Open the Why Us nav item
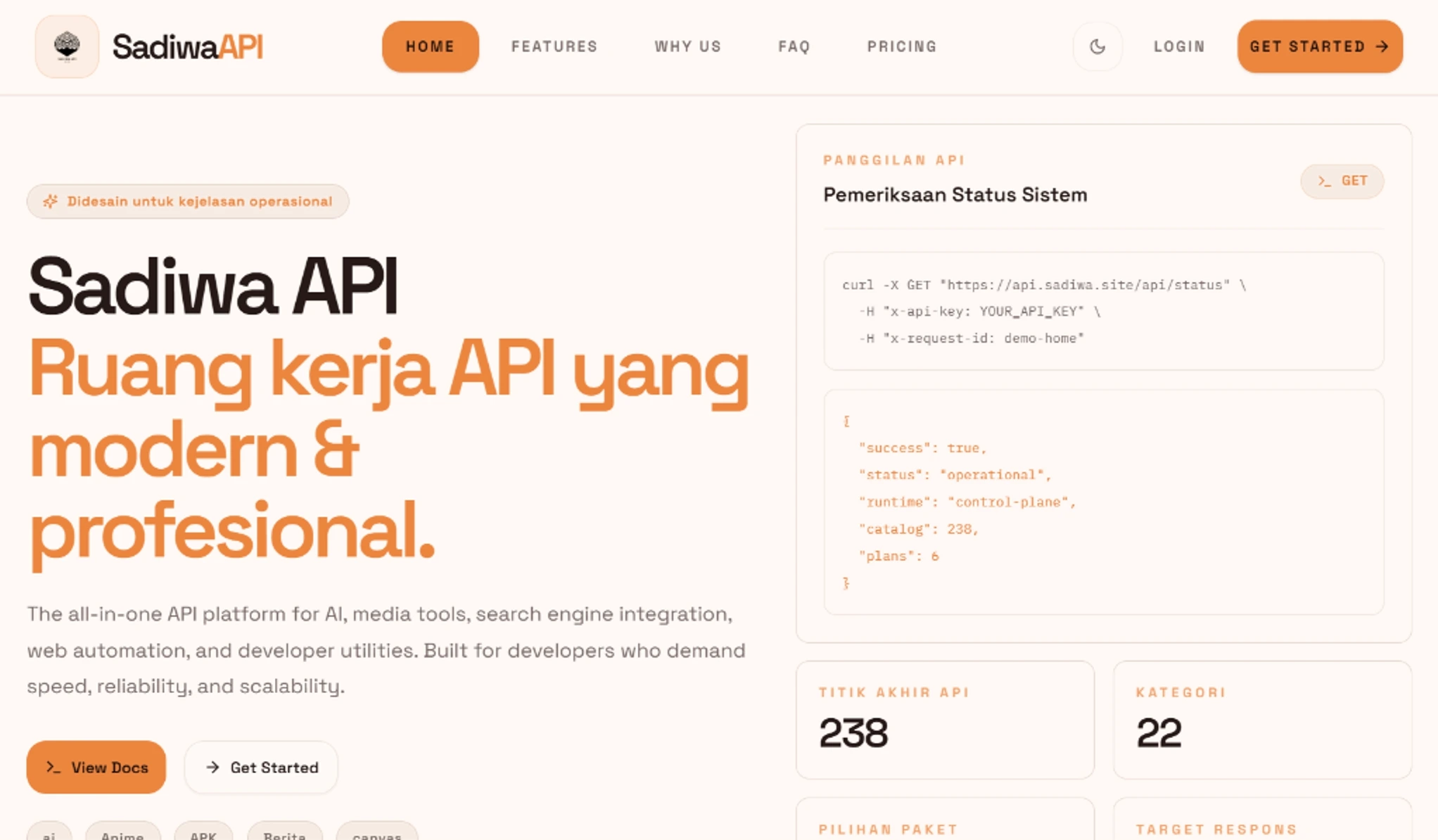This screenshot has height=840, width=1438. point(688,46)
